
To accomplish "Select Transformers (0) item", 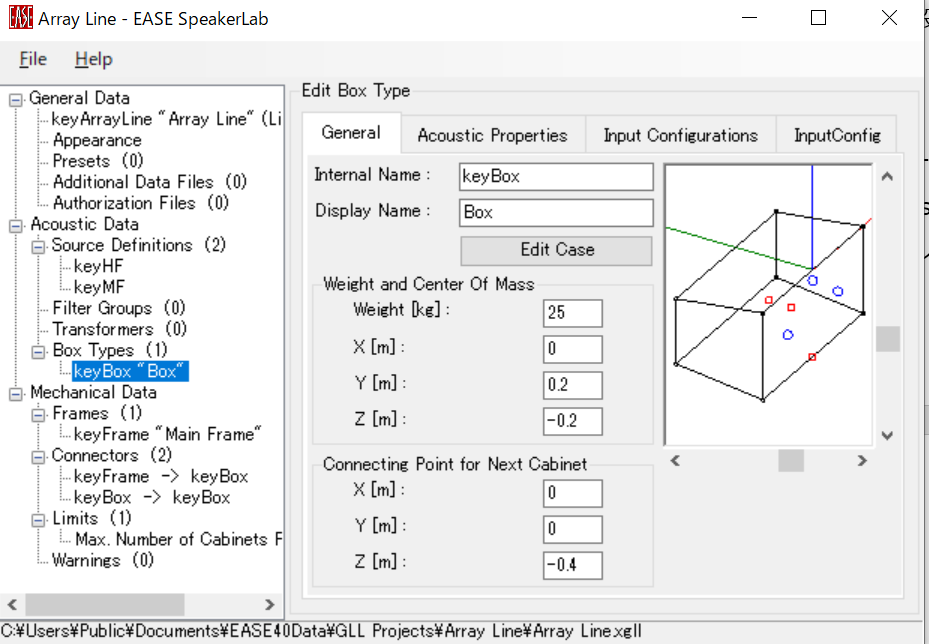I will pyautogui.click(x=119, y=329).
